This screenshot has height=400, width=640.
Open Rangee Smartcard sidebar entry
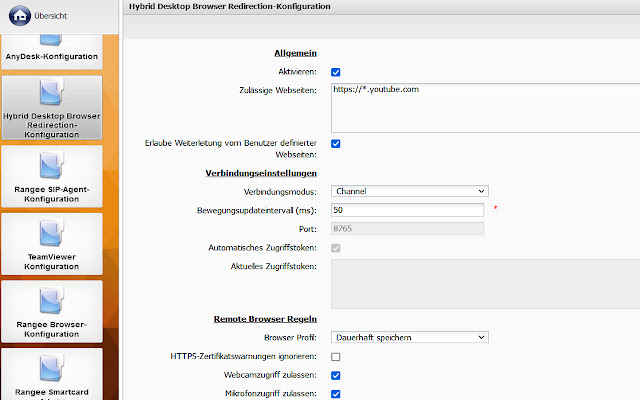click(x=52, y=374)
